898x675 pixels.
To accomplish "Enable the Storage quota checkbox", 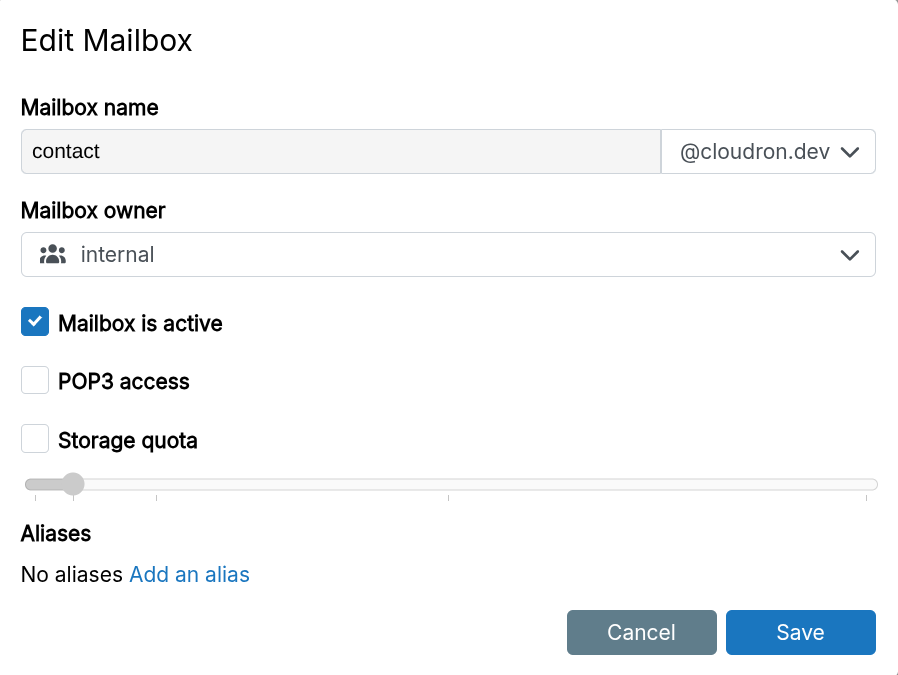I will pos(34,438).
